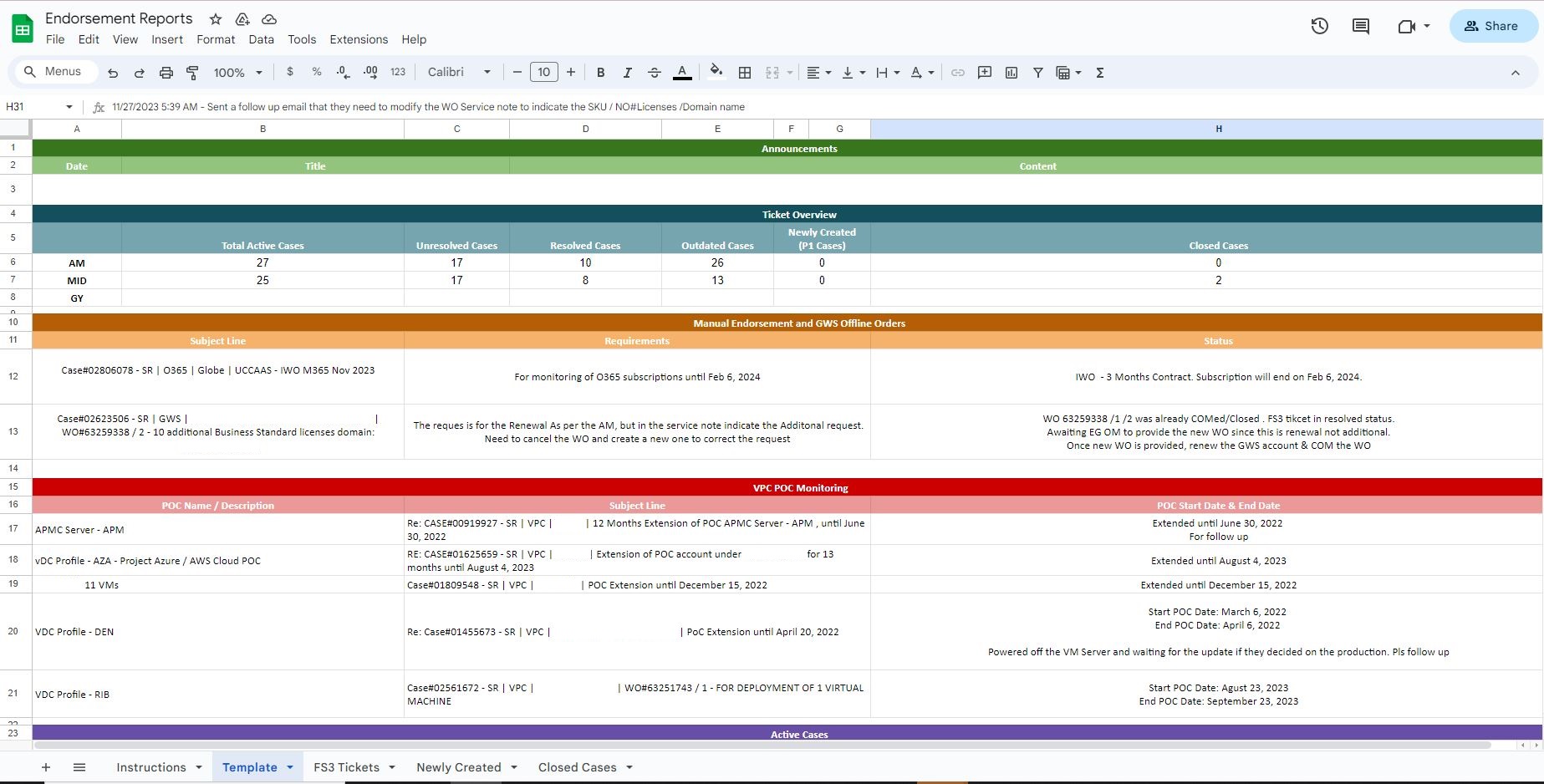Click the Merge cells icon

pos(772,73)
